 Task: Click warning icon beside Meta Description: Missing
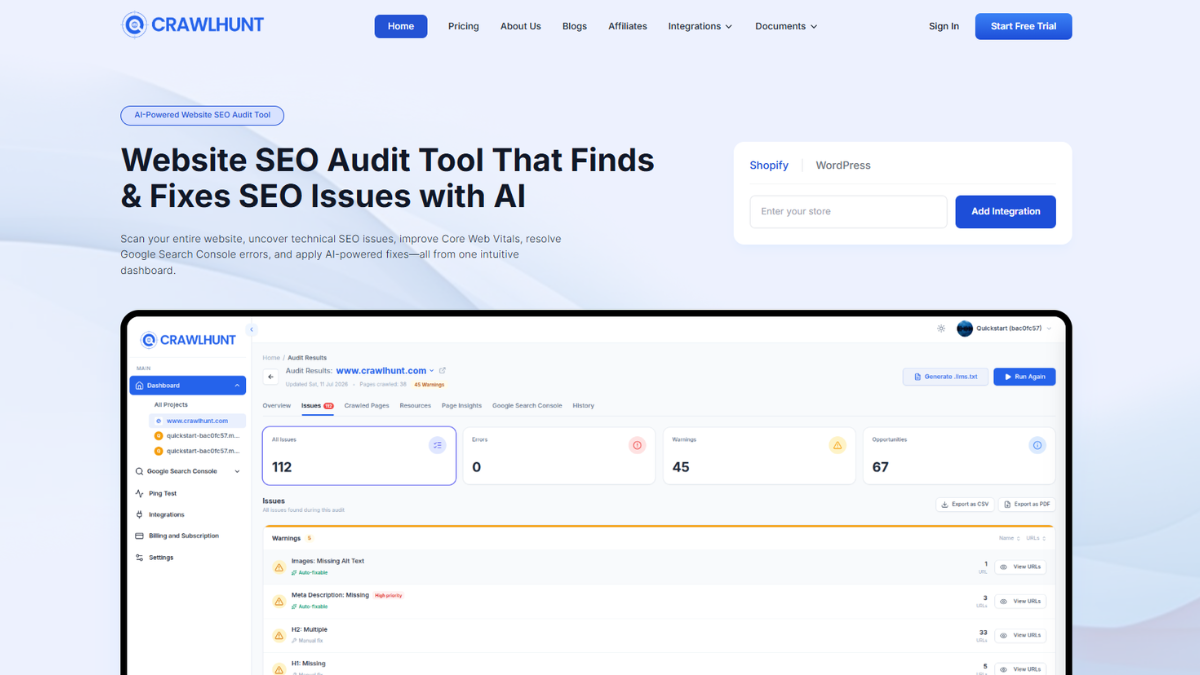[279, 601]
